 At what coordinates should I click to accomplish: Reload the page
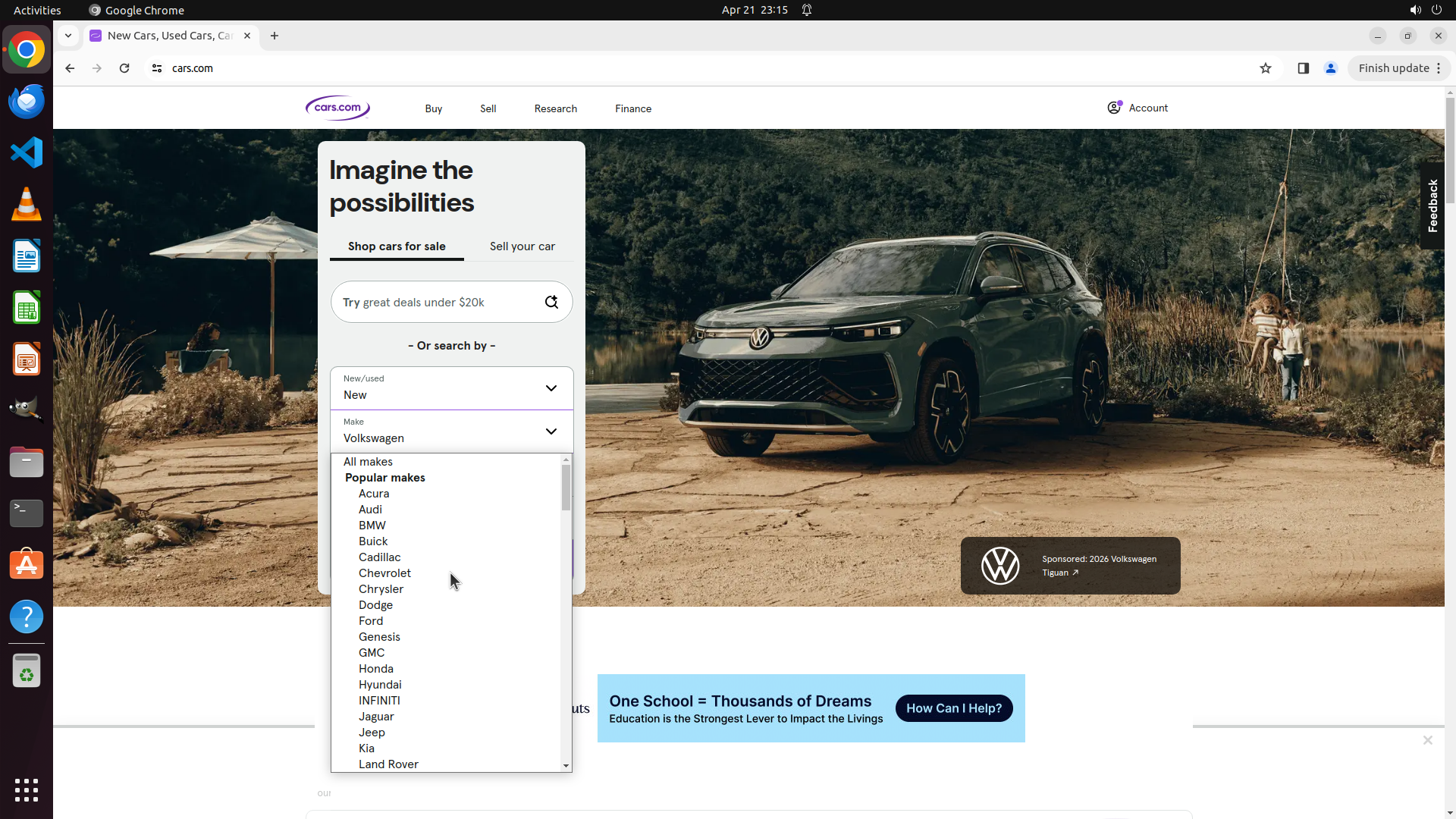pyautogui.click(x=124, y=68)
